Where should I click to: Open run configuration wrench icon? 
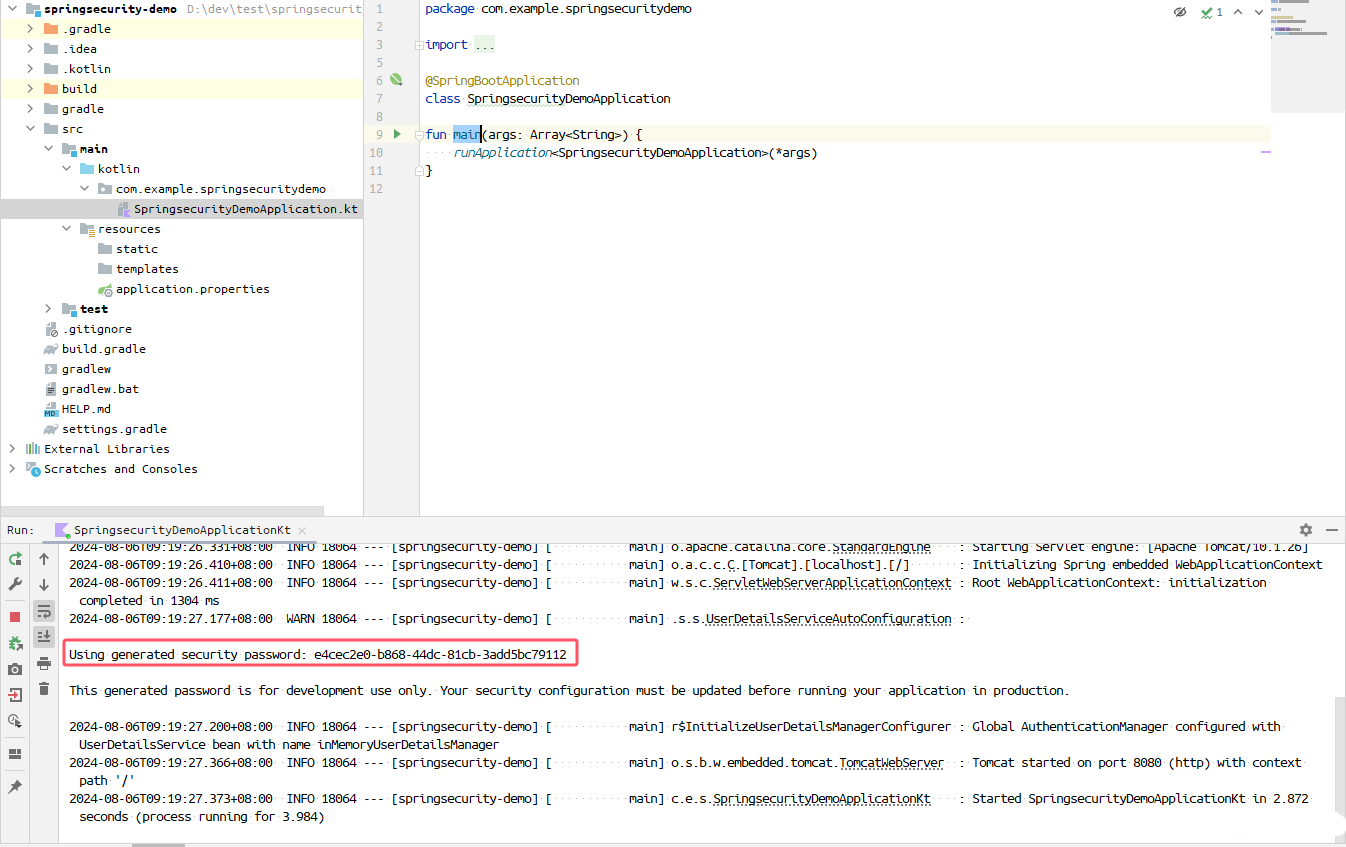15,584
